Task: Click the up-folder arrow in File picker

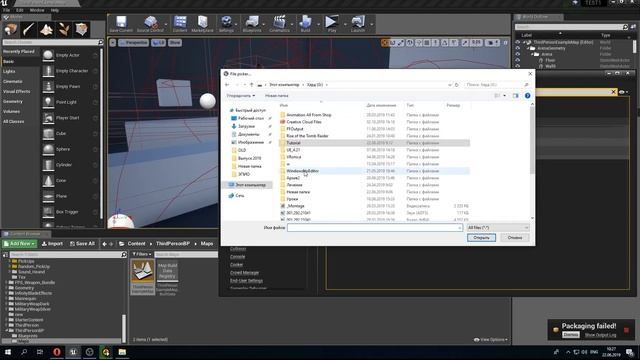Action: (x=251, y=84)
